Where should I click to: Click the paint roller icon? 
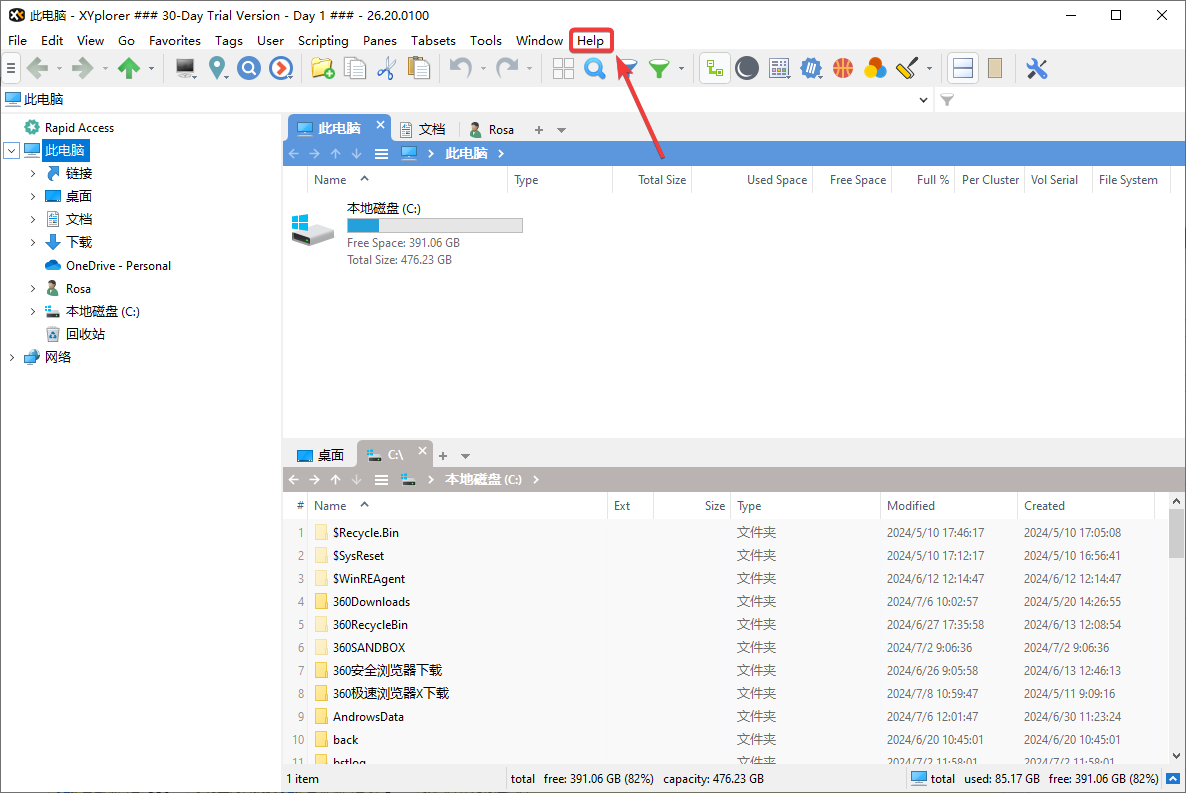click(907, 68)
